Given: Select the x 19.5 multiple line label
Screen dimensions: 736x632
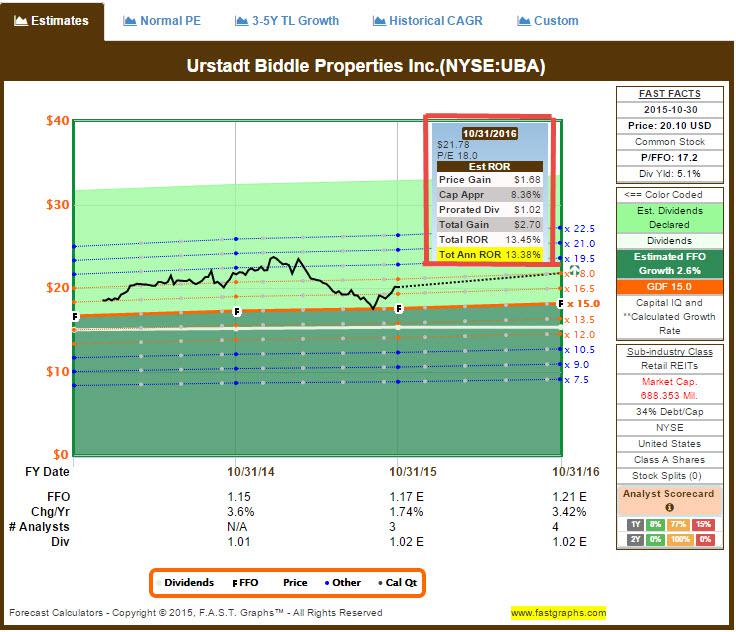Looking at the screenshot, I should point(580,259).
